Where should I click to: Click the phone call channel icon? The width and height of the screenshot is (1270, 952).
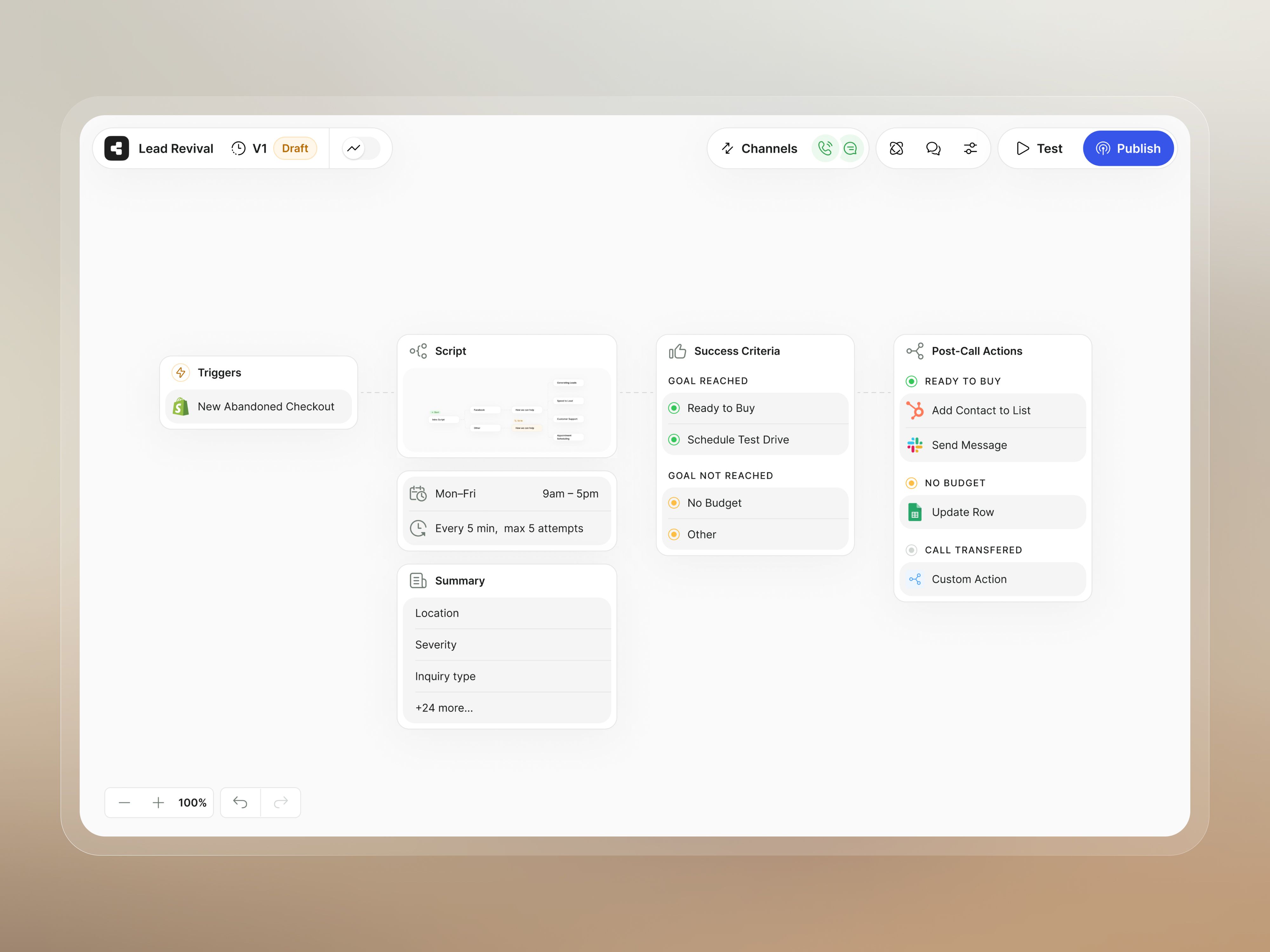pyautogui.click(x=825, y=149)
